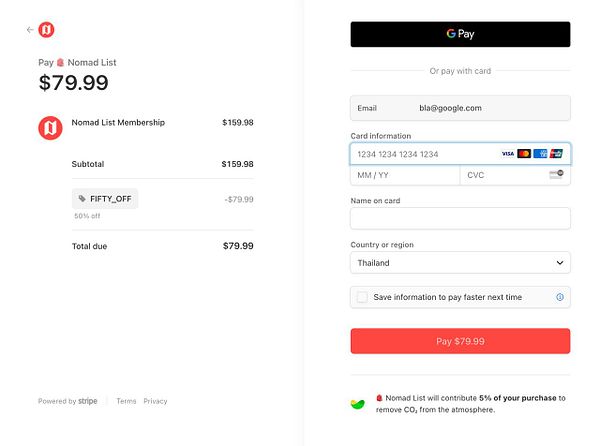Click the green leaf climate icon
The height and width of the screenshot is (446, 600).
[358, 404]
